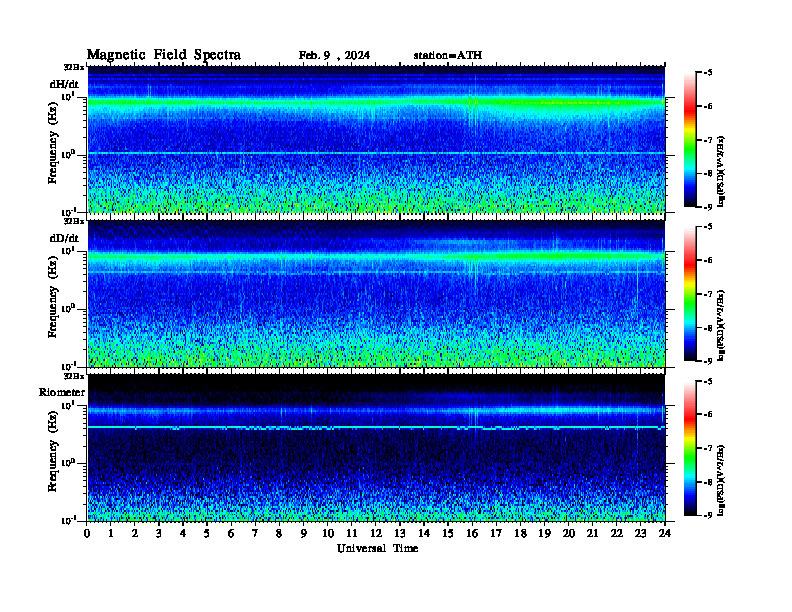Click hour "10" on the time axis

(x=328, y=534)
